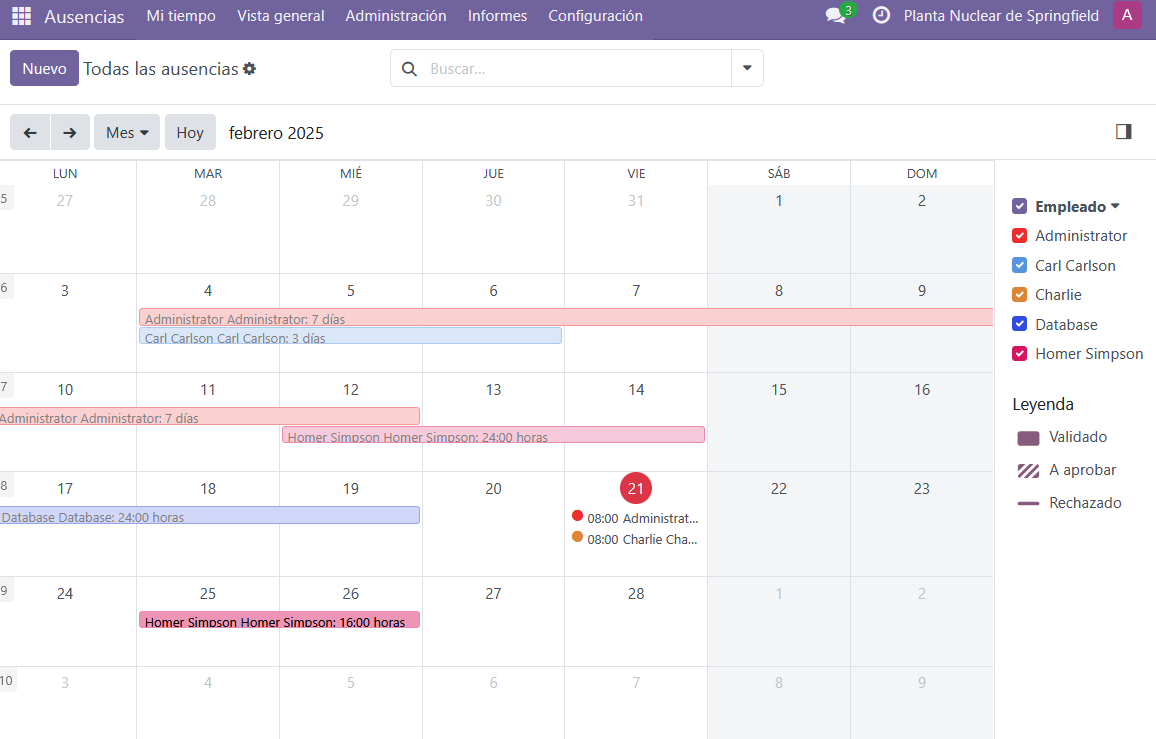Toggle the side panel icon
The height and width of the screenshot is (739, 1156).
click(x=1123, y=132)
